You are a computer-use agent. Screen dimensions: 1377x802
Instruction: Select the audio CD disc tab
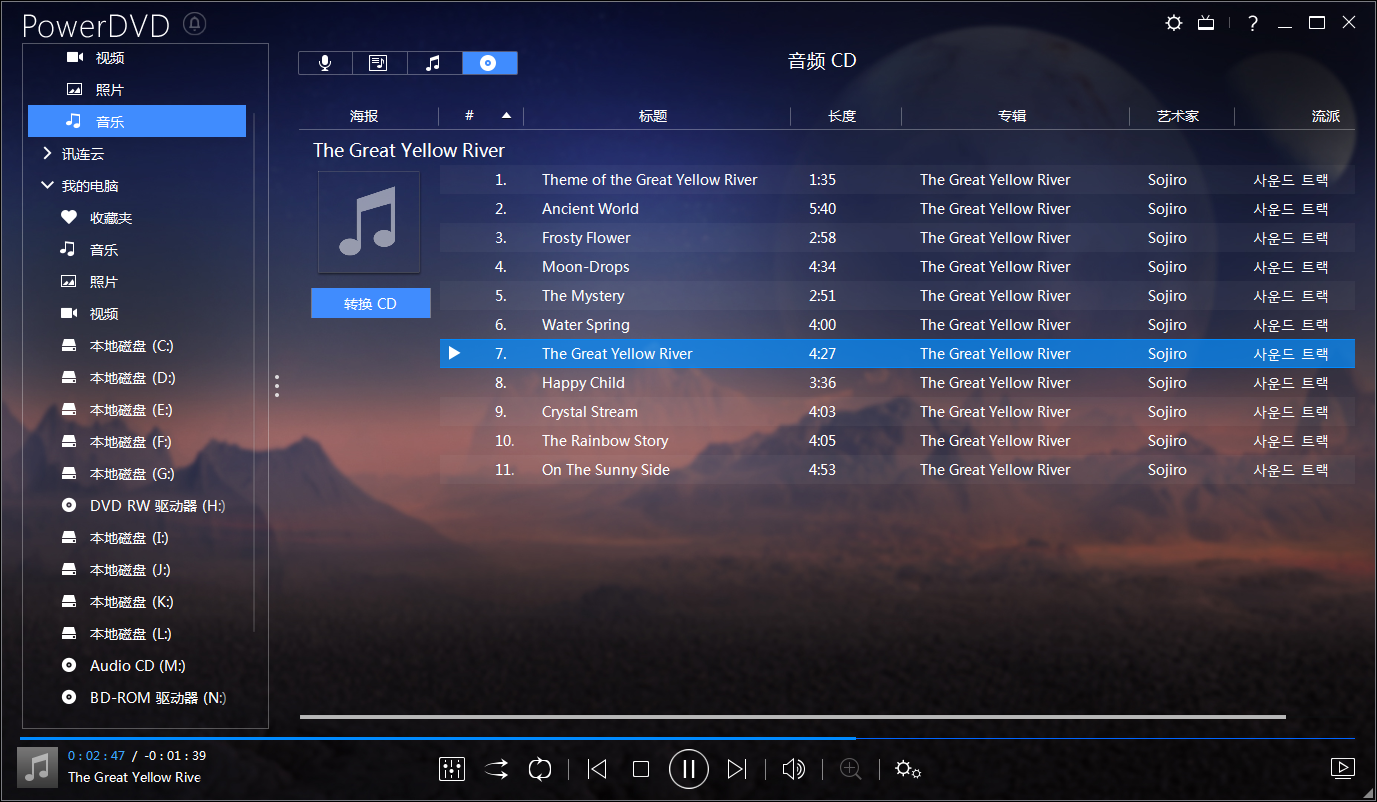tap(489, 63)
